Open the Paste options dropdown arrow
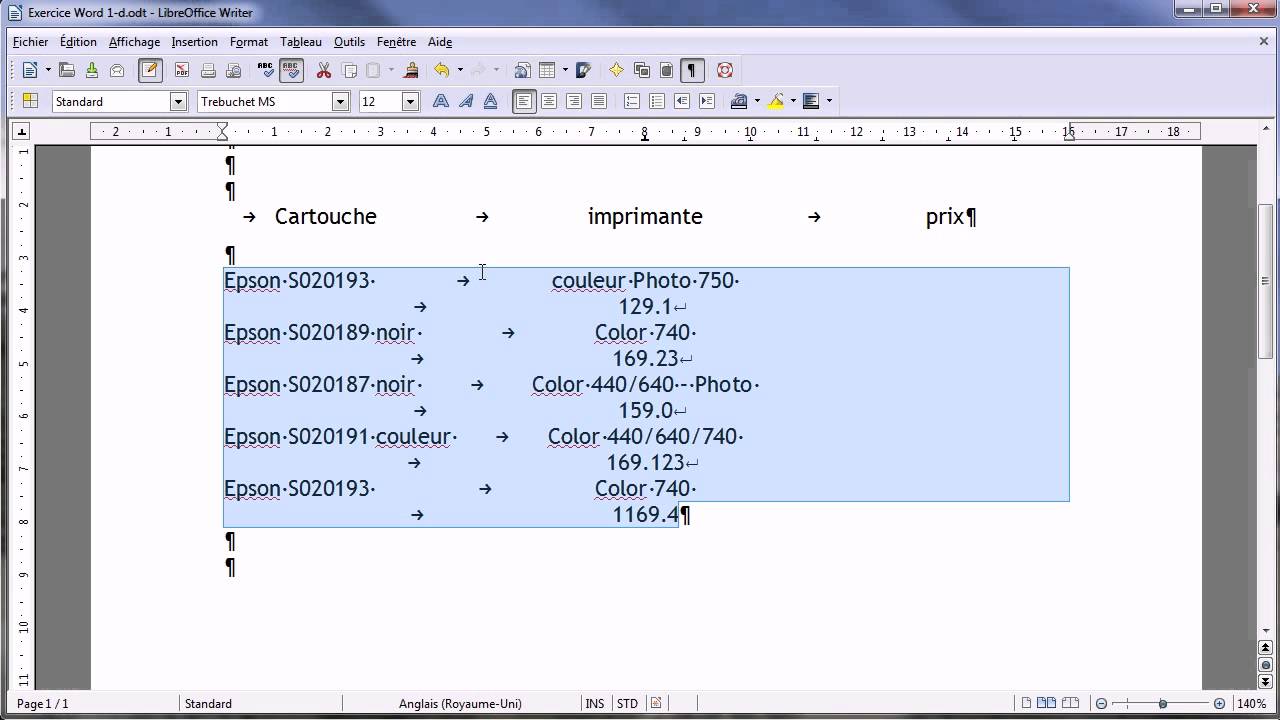 pyautogui.click(x=390, y=70)
